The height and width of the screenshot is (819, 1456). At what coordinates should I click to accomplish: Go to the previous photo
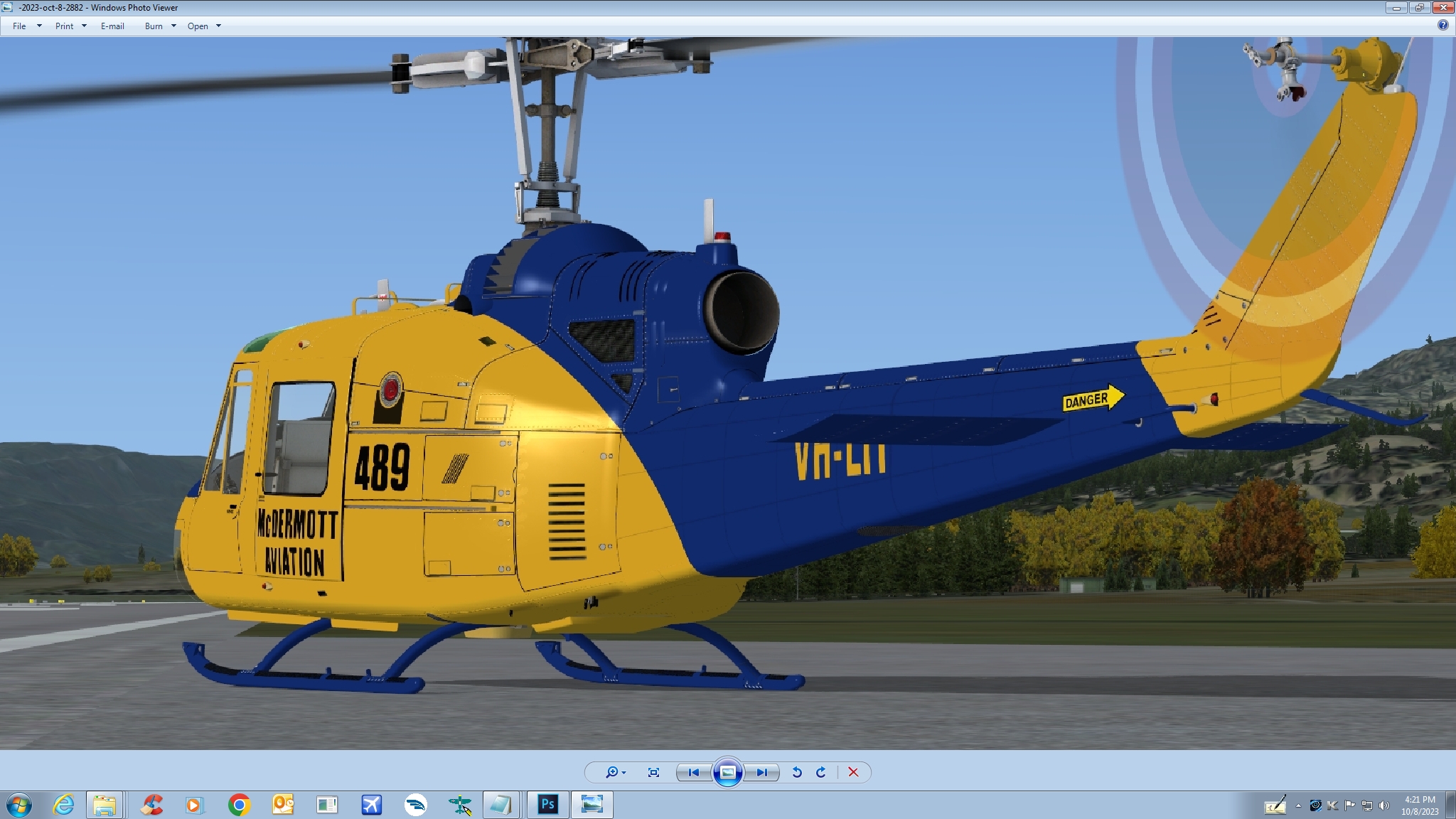[693, 772]
